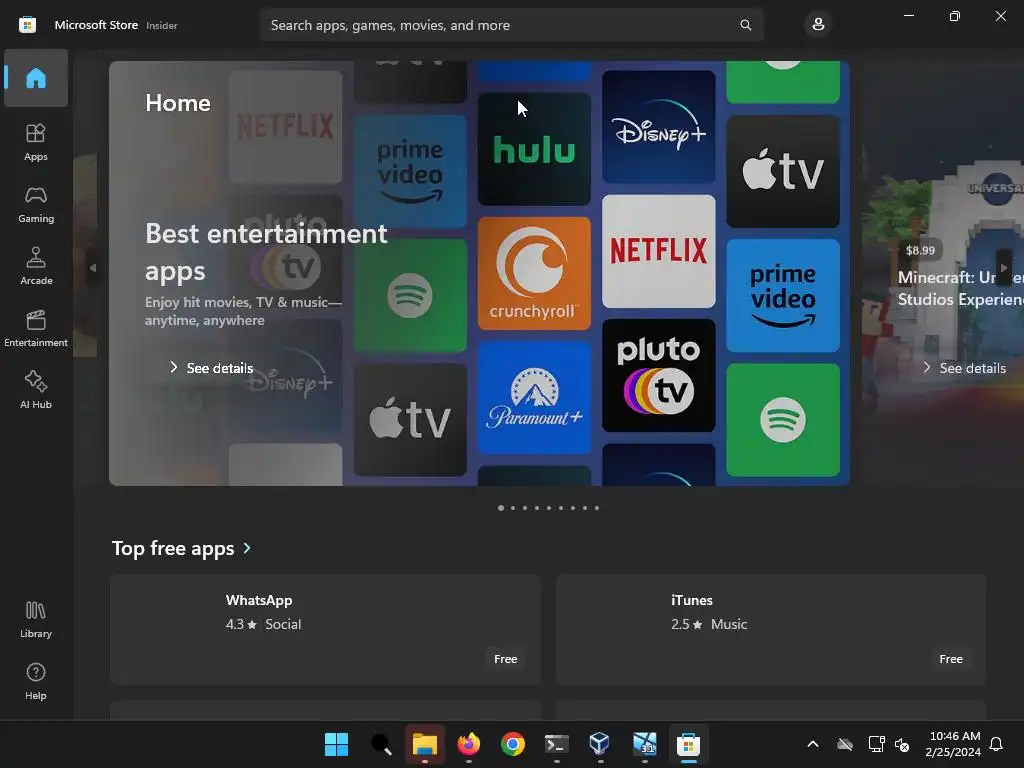Click the Hulu tile in the banner

click(534, 149)
